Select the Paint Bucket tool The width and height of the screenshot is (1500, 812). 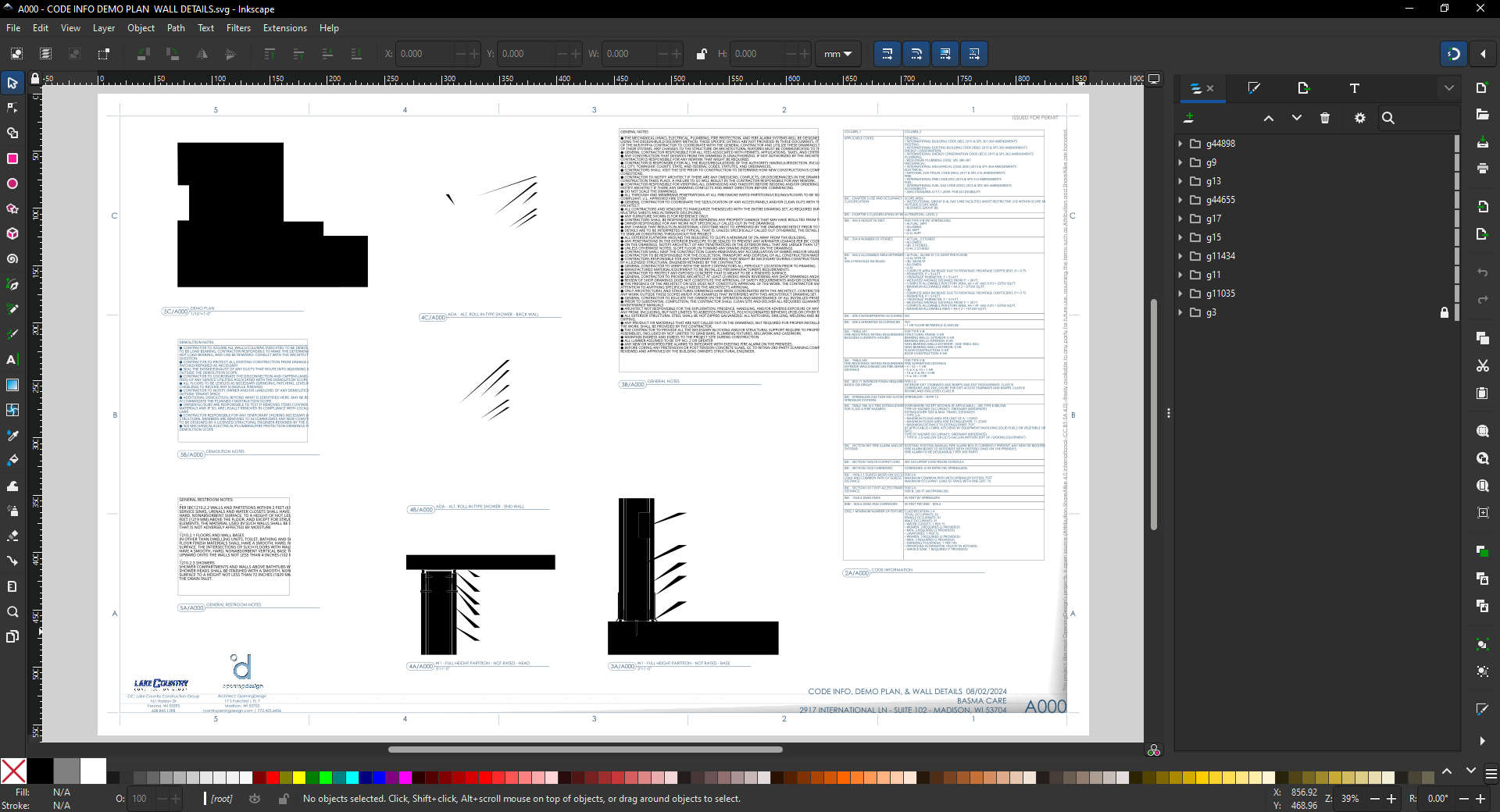(12, 461)
